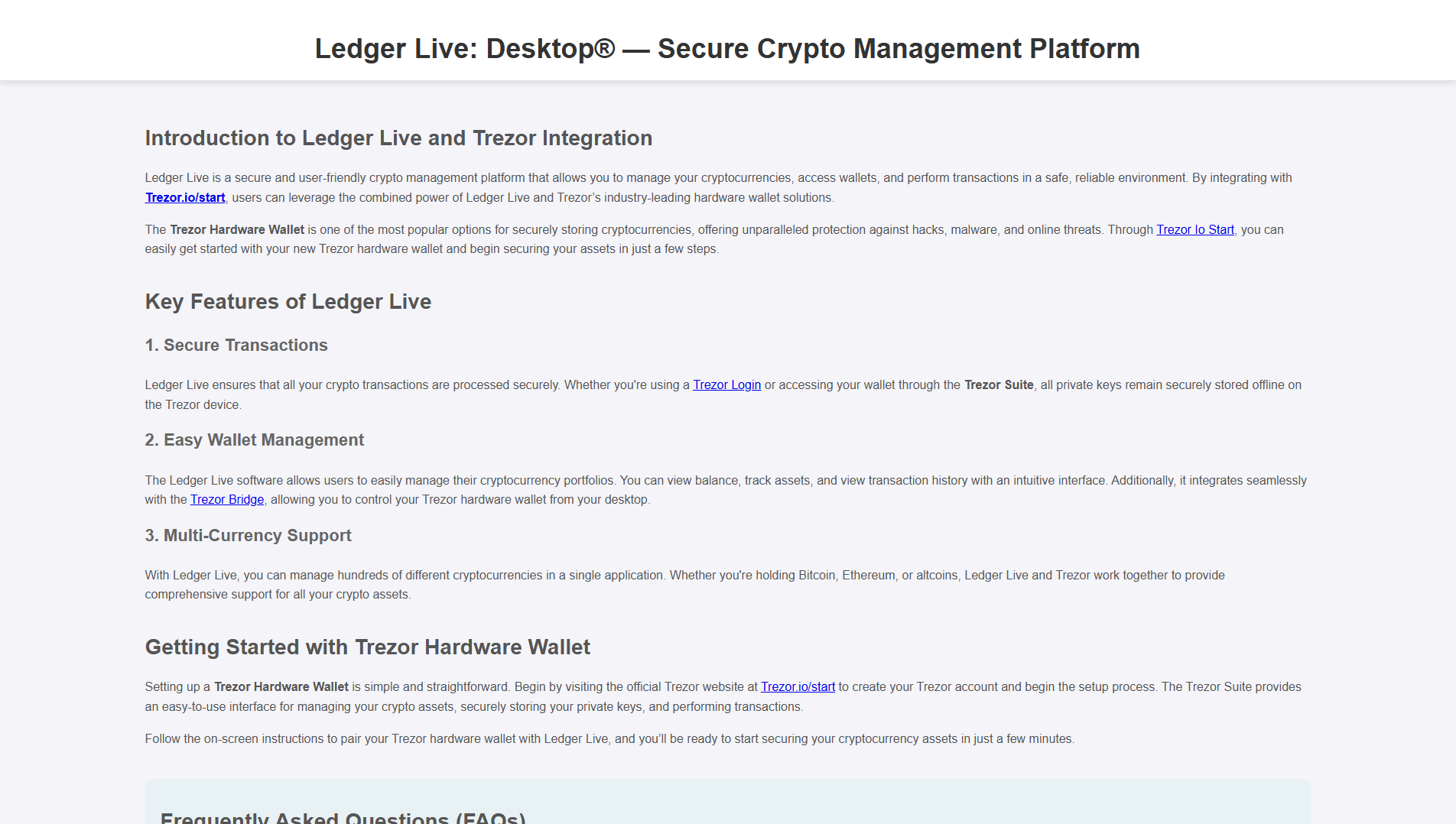Open the Trezor Login link

pos(726,384)
